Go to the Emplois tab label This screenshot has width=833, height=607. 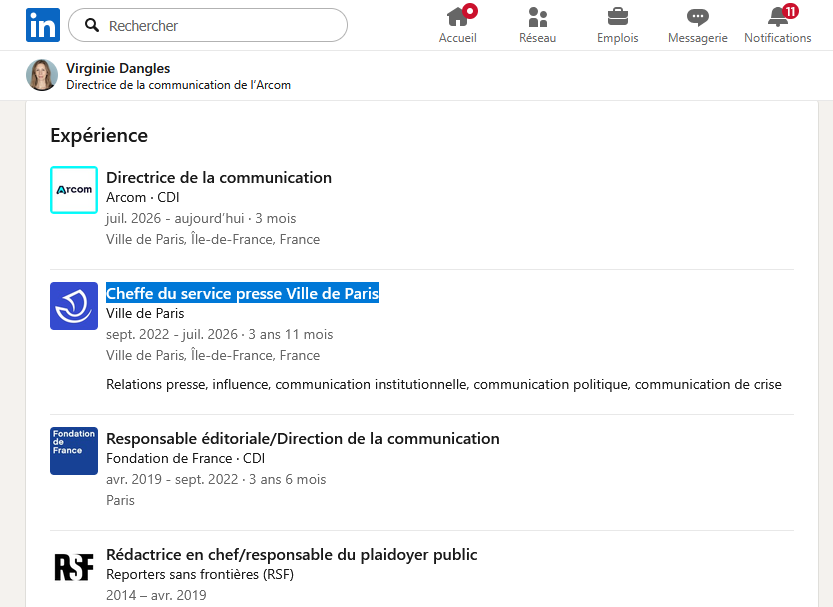coord(617,38)
